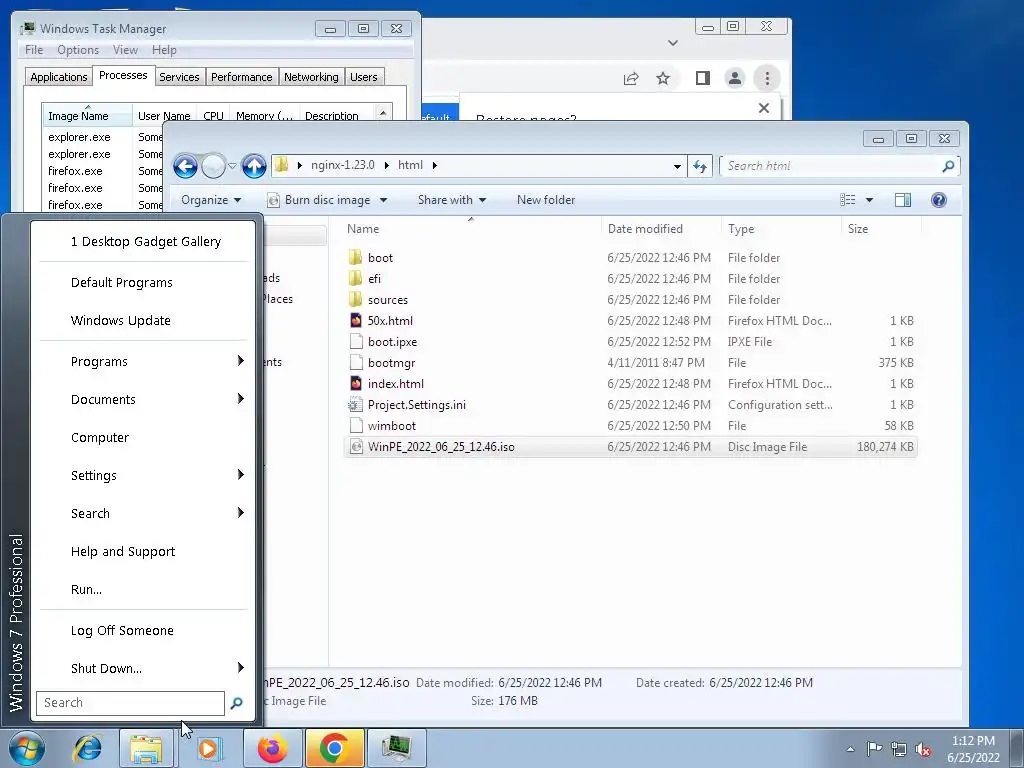The image size is (1024, 768).
Task: Refresh the html folder view
Action: coord(700,167)
